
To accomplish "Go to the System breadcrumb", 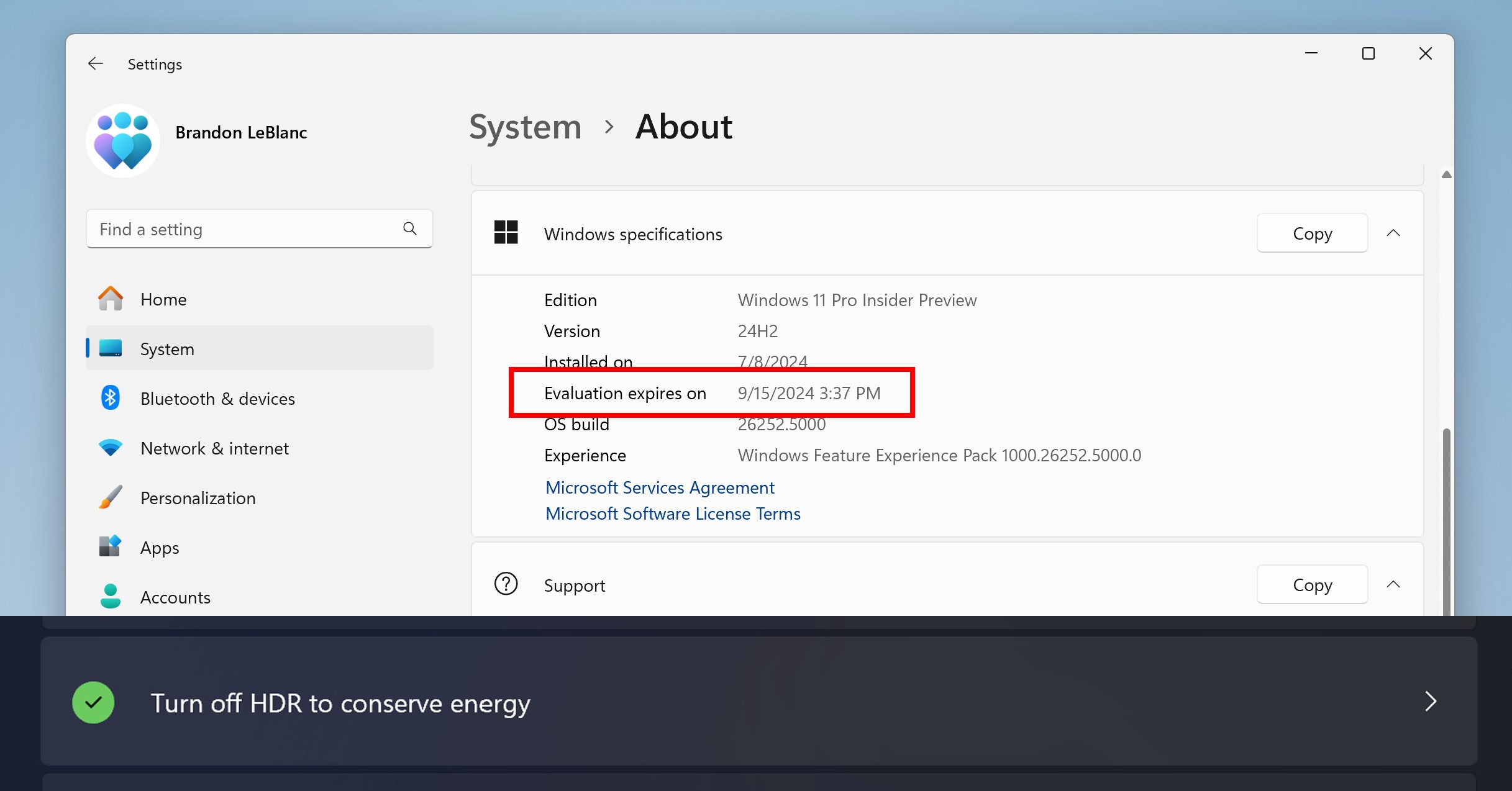I will click(x=525, y=127).
